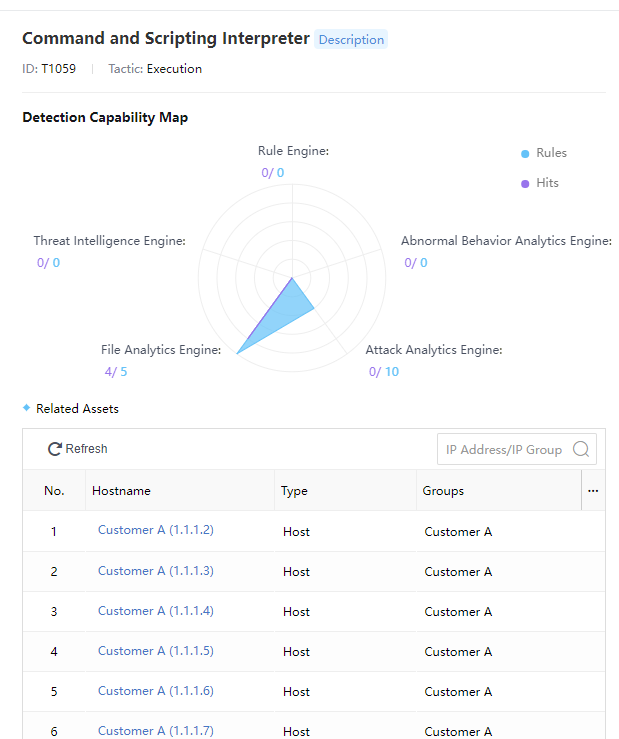
Task: Click the Type column header
Action: [x=294, y=491]
